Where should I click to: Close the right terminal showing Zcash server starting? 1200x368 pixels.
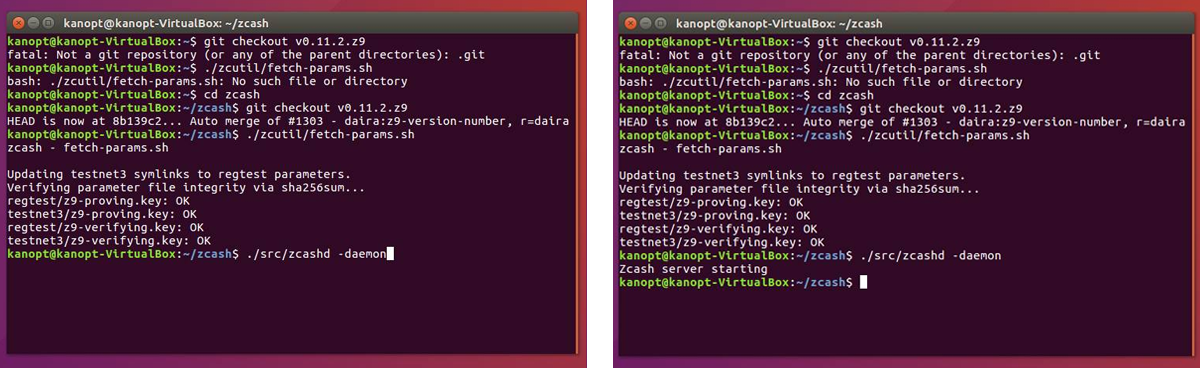631,21
